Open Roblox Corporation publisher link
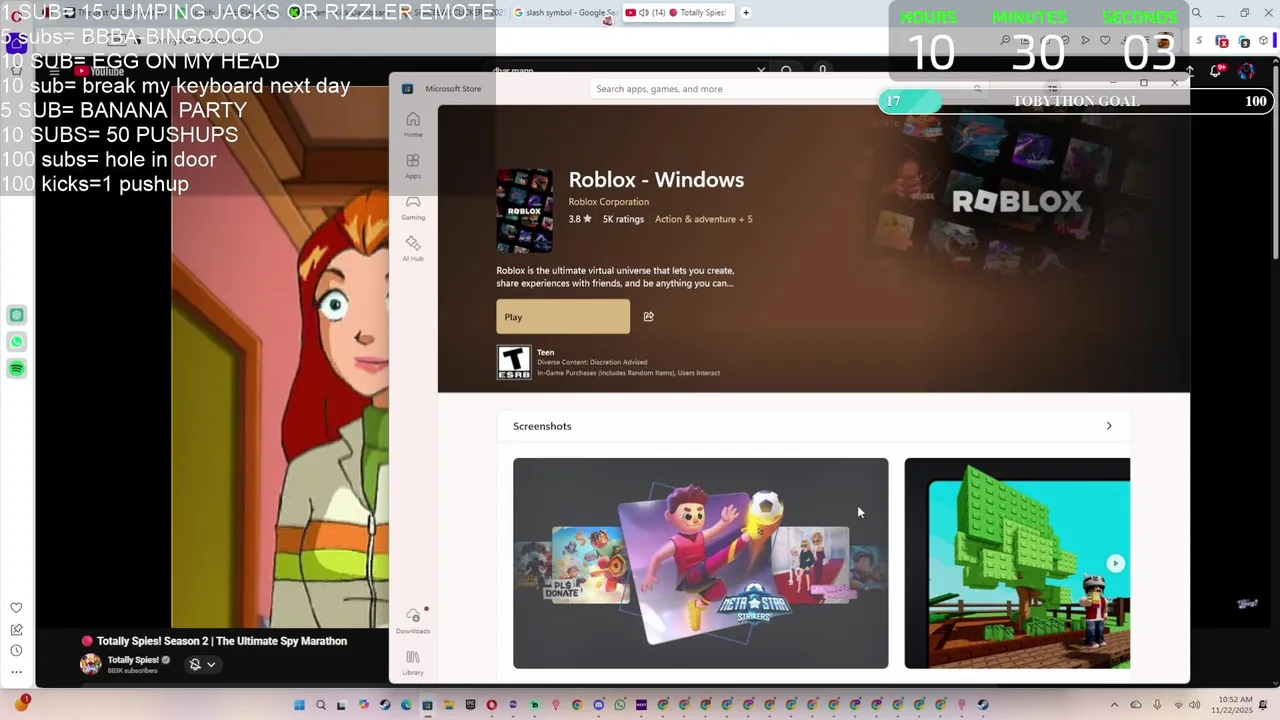Screen dimensions: 1280x720 pyautogui.click(x=608, y=201)
